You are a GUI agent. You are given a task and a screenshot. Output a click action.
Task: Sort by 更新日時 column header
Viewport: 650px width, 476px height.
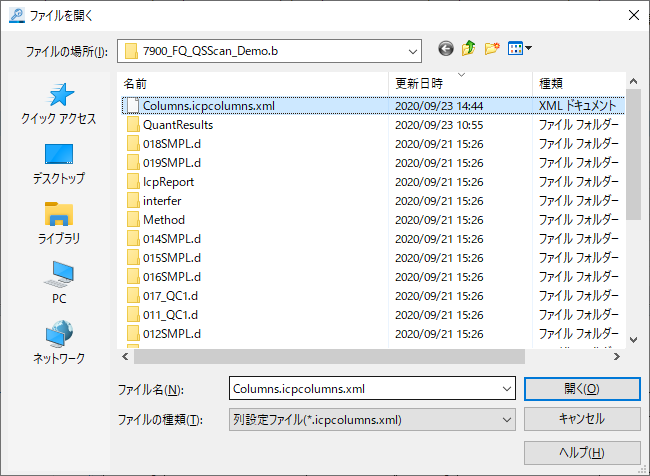(460, 84)
